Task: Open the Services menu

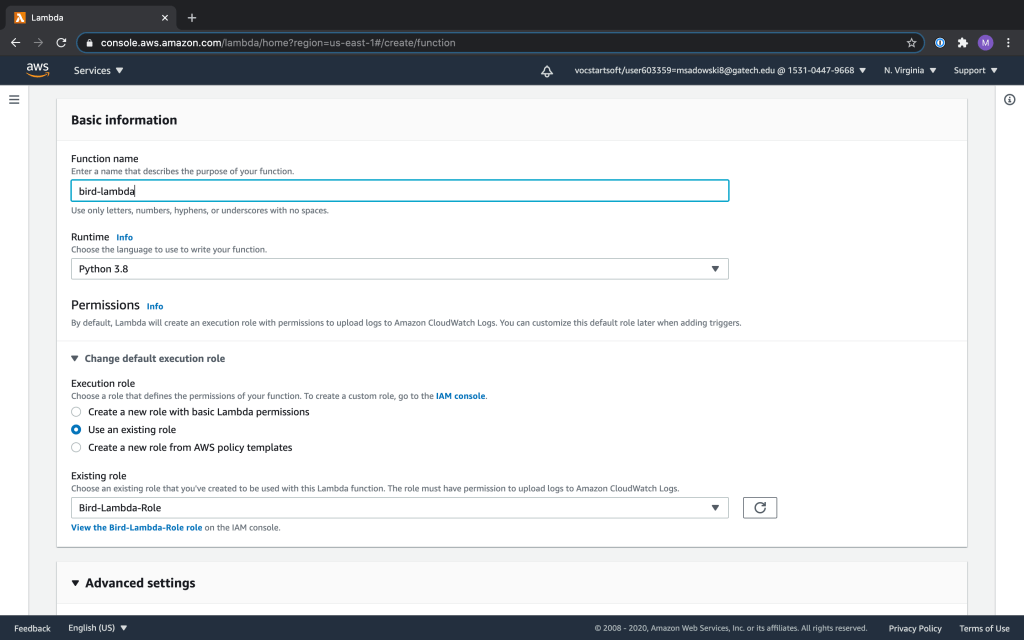Action: pyautogui.click(x=98, y=71)
